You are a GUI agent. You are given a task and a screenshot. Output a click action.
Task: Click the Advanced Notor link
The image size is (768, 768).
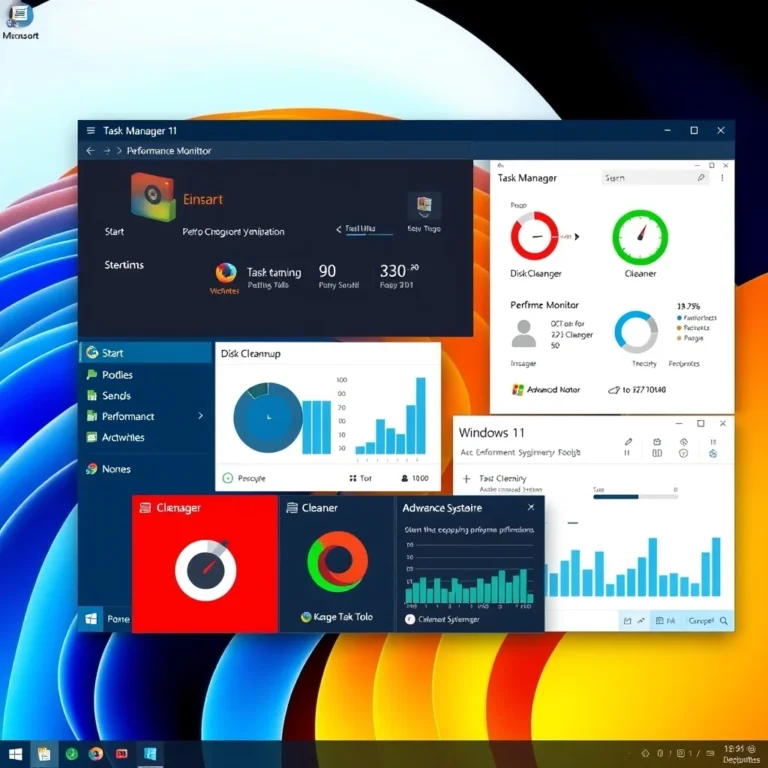(555, 390)
